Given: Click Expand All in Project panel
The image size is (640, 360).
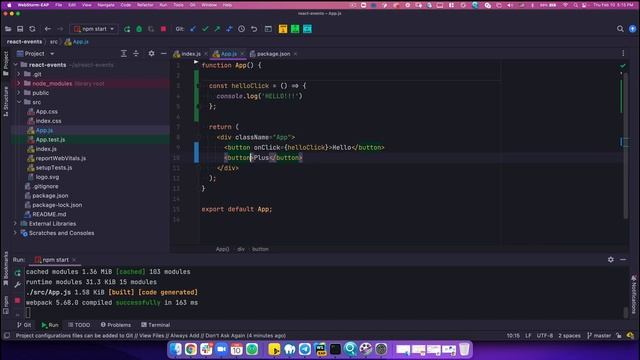Looking at the screenshot, I should click(124, 53).
